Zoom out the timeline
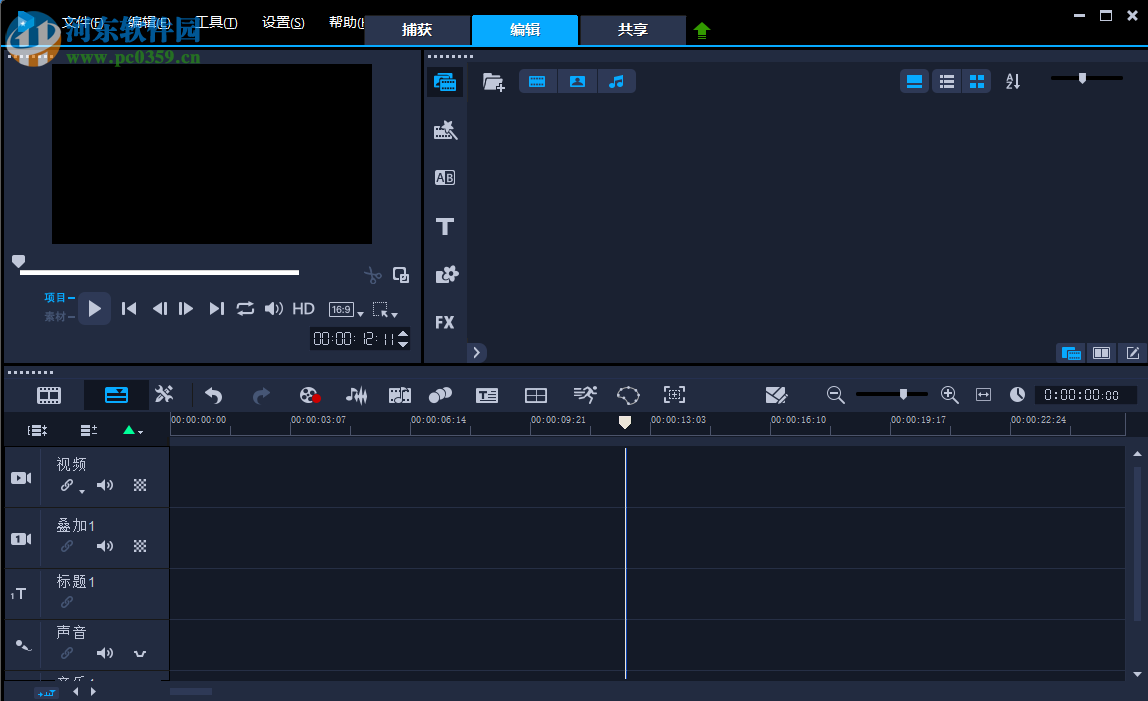This screenshot has height=701, width=1148. (835, 395)
